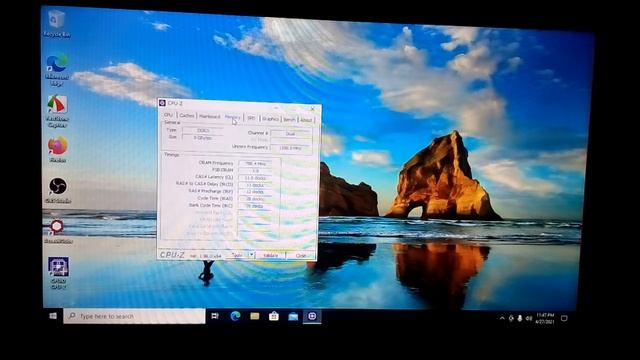Open the Recycle Bin desktop icon
640x360 pixels.
tap(56, 24)
